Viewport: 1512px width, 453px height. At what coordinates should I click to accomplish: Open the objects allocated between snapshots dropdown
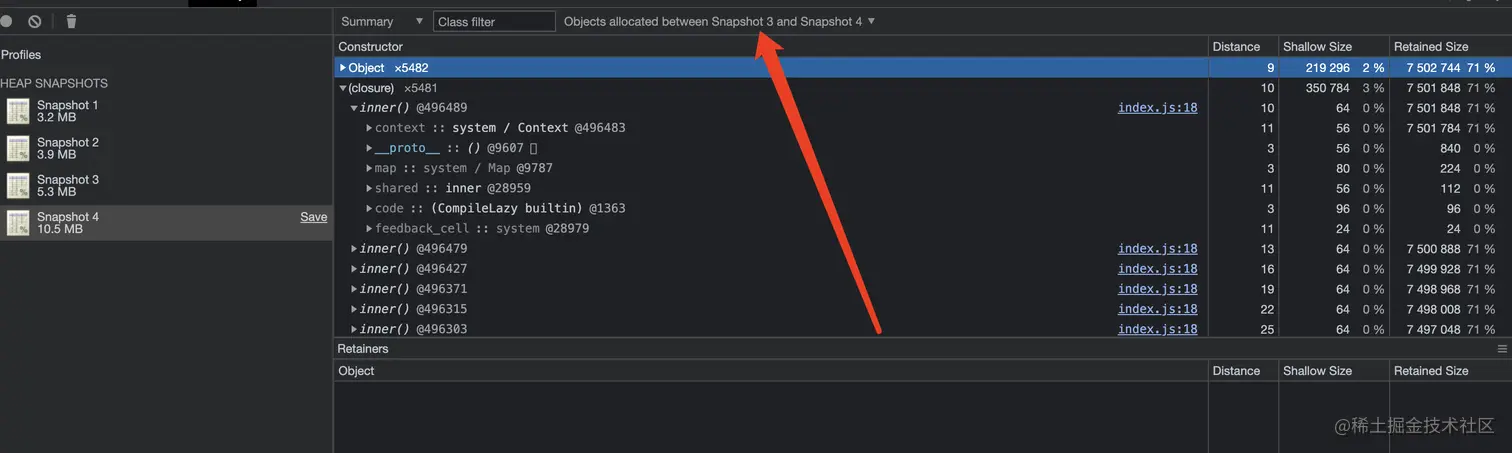719,21
